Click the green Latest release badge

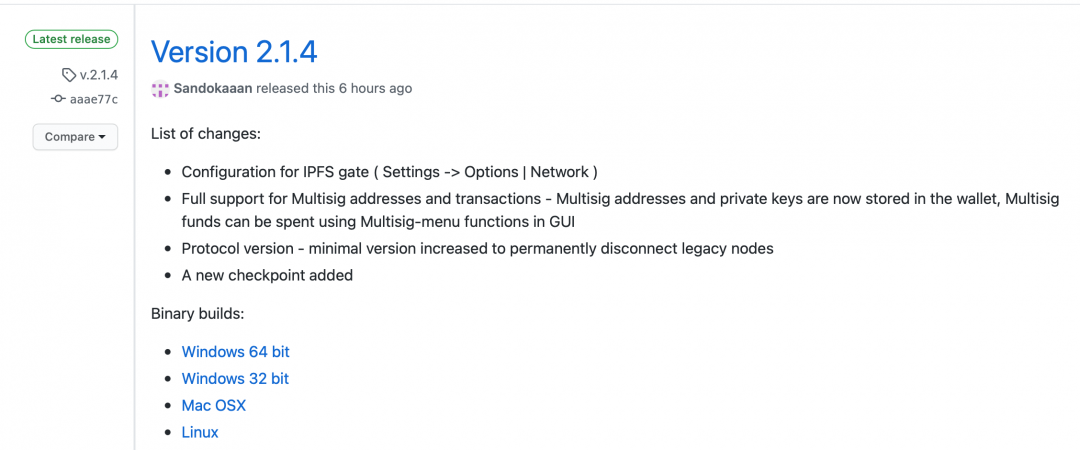click(x=71, y=39)
